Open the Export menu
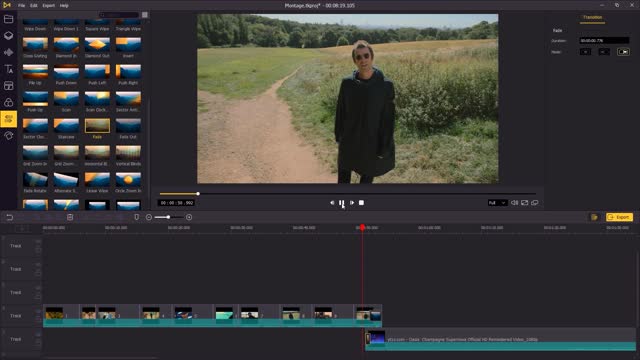This screenshot has height=360, width=640. click(x=49, y=6)
